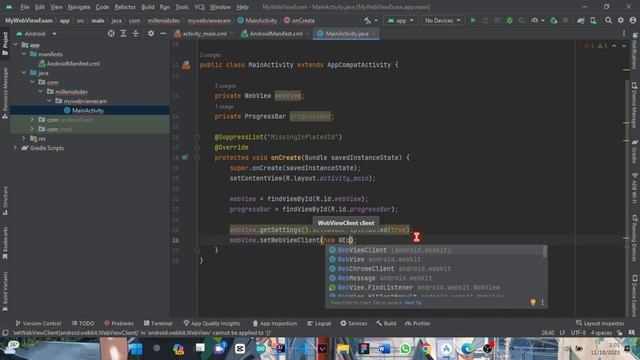Open the Terminal tool window
The height and width of the screenshot is (360, 640).
point(158,323)
